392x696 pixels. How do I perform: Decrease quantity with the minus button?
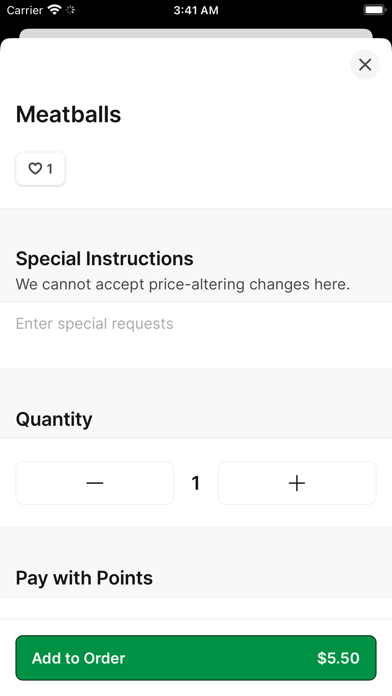[95, 483]
